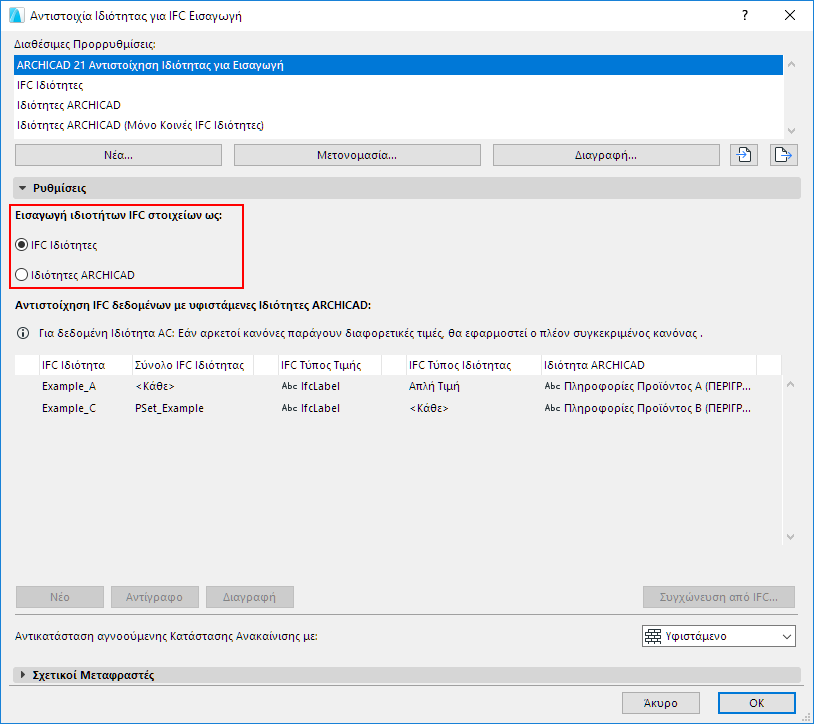814x724 pixels.
Task: Click IfcLabel value type in Example_C row
Action: coord(311,408)
